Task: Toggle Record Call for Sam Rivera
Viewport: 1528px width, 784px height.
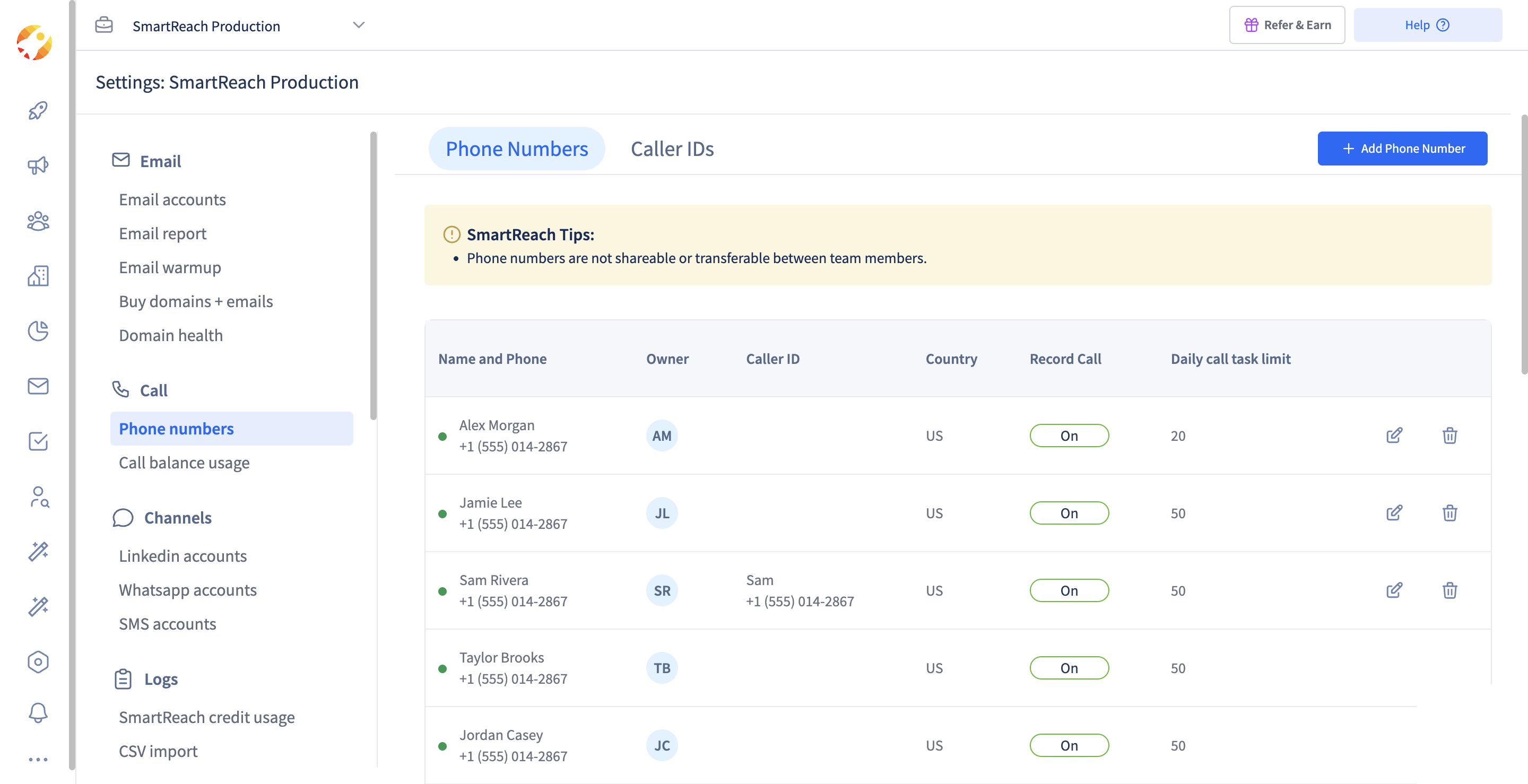Action: tap(1069, 591)
